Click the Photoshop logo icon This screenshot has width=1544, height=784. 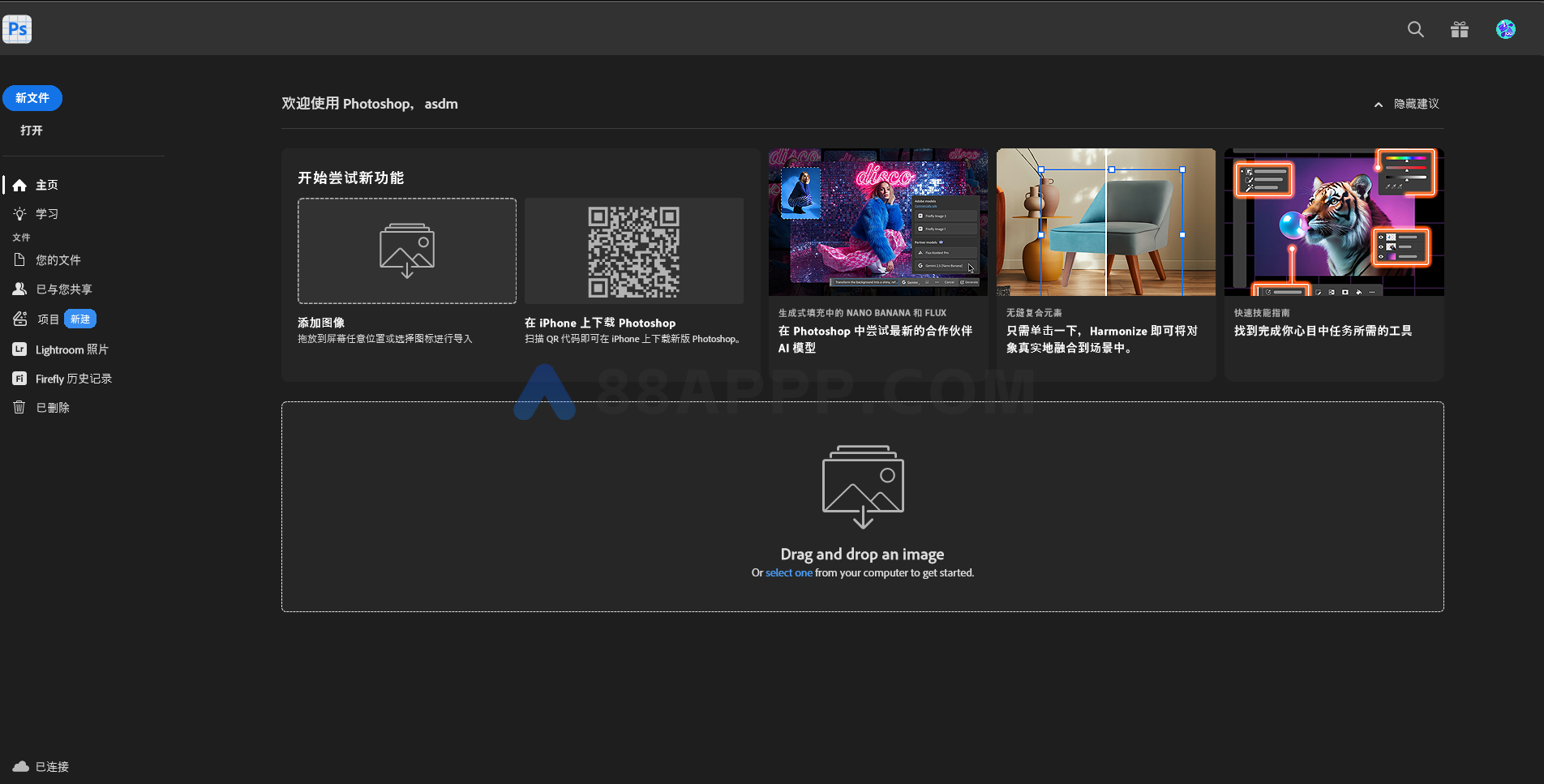point(17,30)
